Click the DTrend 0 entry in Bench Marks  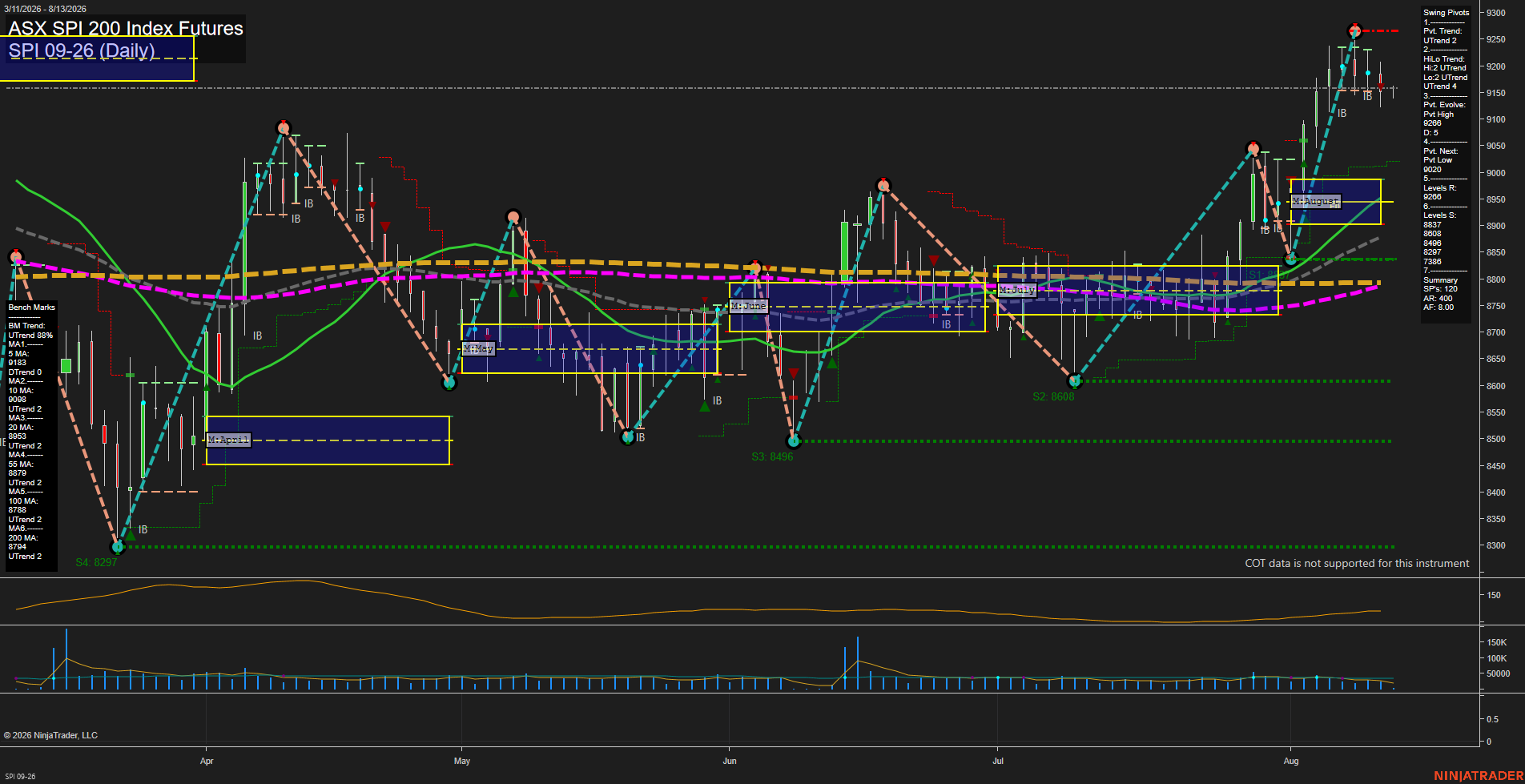click(x=25, y=372)
